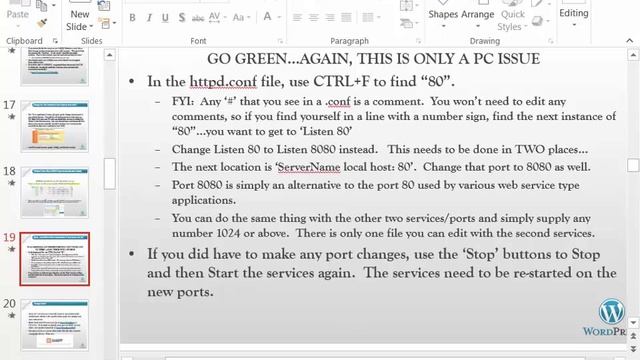Toggle Italic formatting
Image resolution: width=640 pixels, height=360 pixels.
pyautogui.click(x=149, y=18)
